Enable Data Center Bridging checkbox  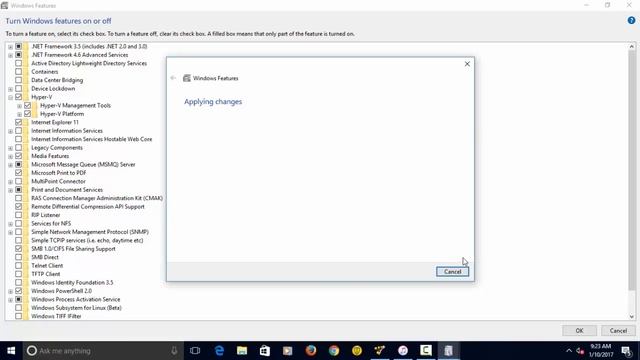point(18,80)
